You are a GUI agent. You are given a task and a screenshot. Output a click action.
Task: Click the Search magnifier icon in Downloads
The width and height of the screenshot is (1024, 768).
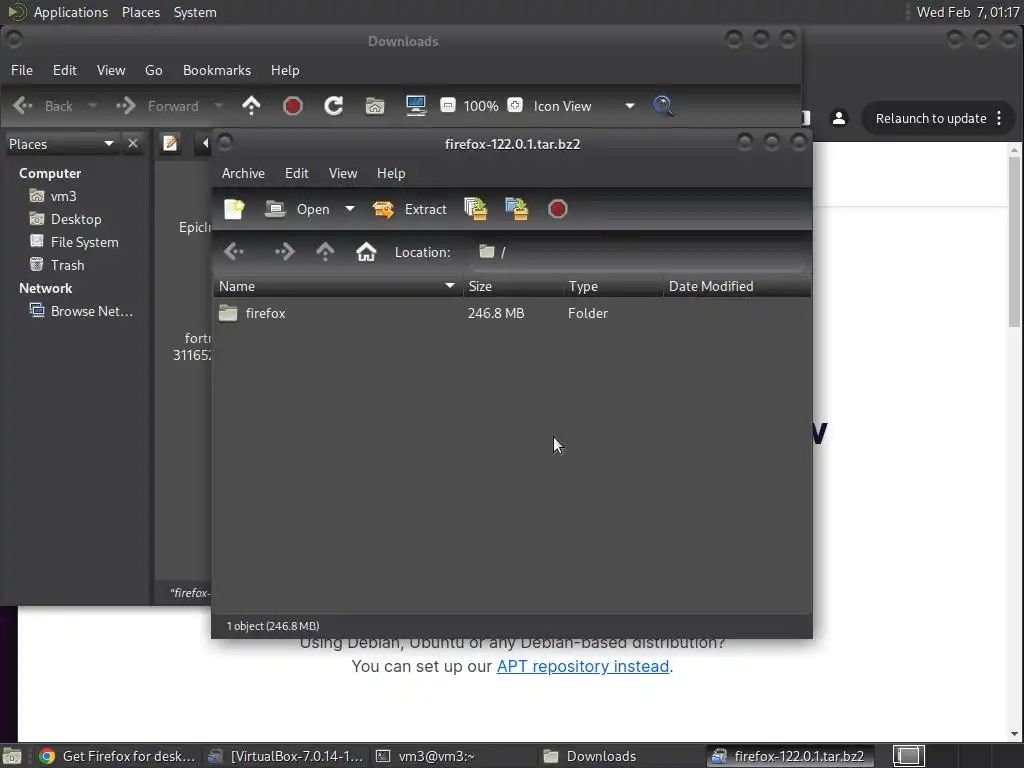(x=664, y=106)
